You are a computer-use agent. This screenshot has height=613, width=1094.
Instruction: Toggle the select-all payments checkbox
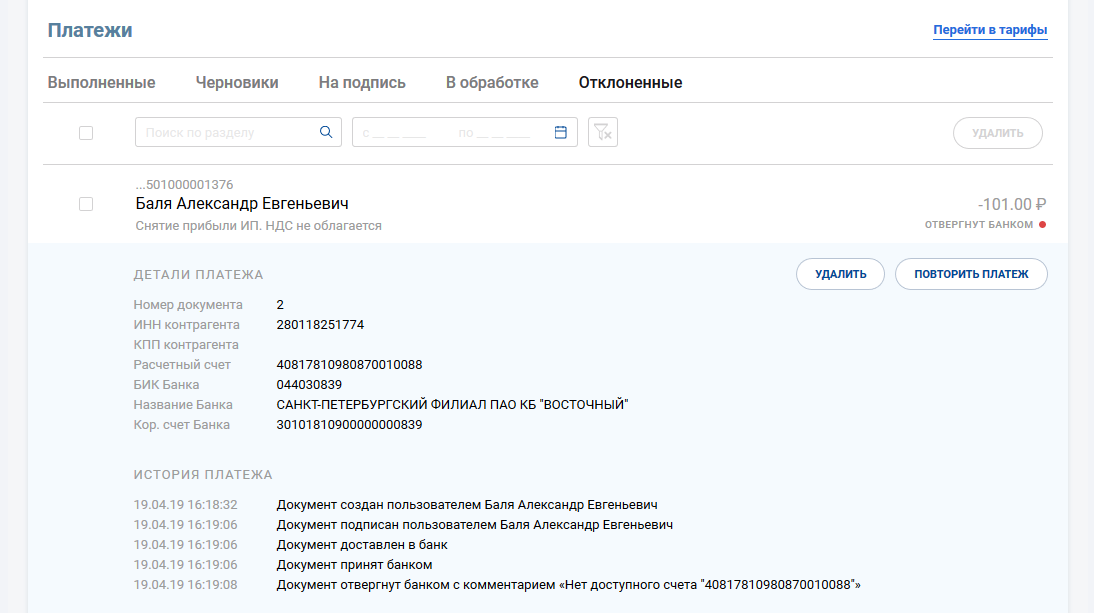[86, 133]
